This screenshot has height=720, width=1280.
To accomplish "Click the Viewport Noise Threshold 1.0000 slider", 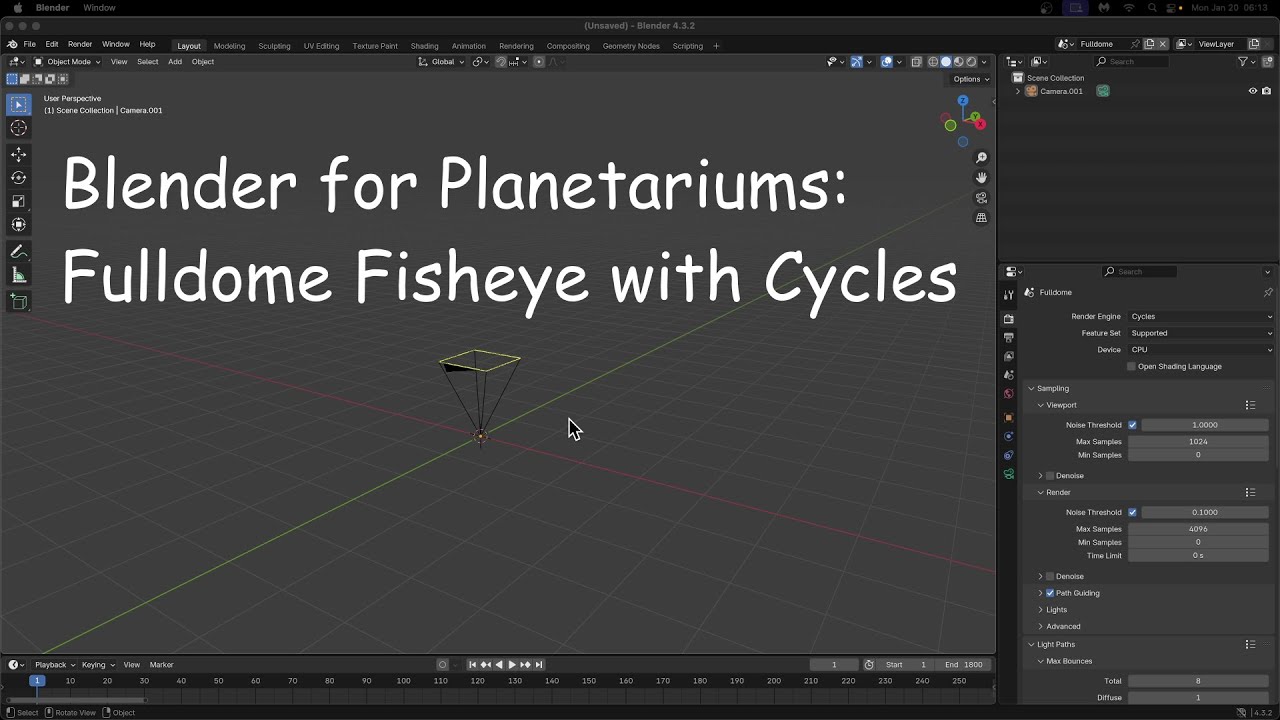I will click(x=1204, y=425).
